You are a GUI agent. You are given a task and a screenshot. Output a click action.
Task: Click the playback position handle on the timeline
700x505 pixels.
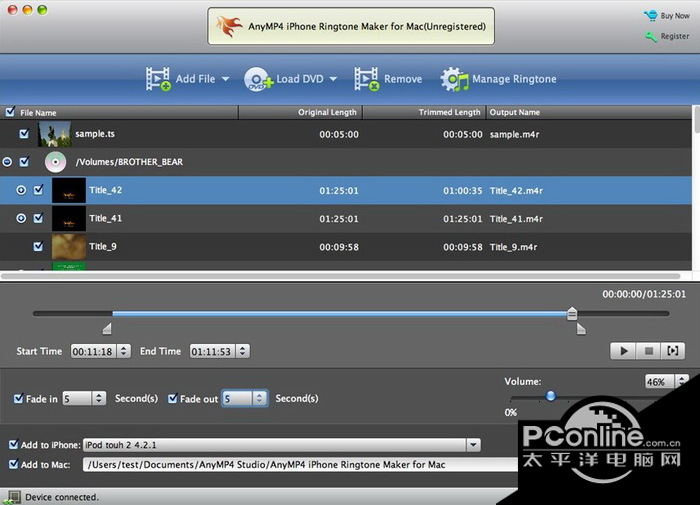[572, 313]
